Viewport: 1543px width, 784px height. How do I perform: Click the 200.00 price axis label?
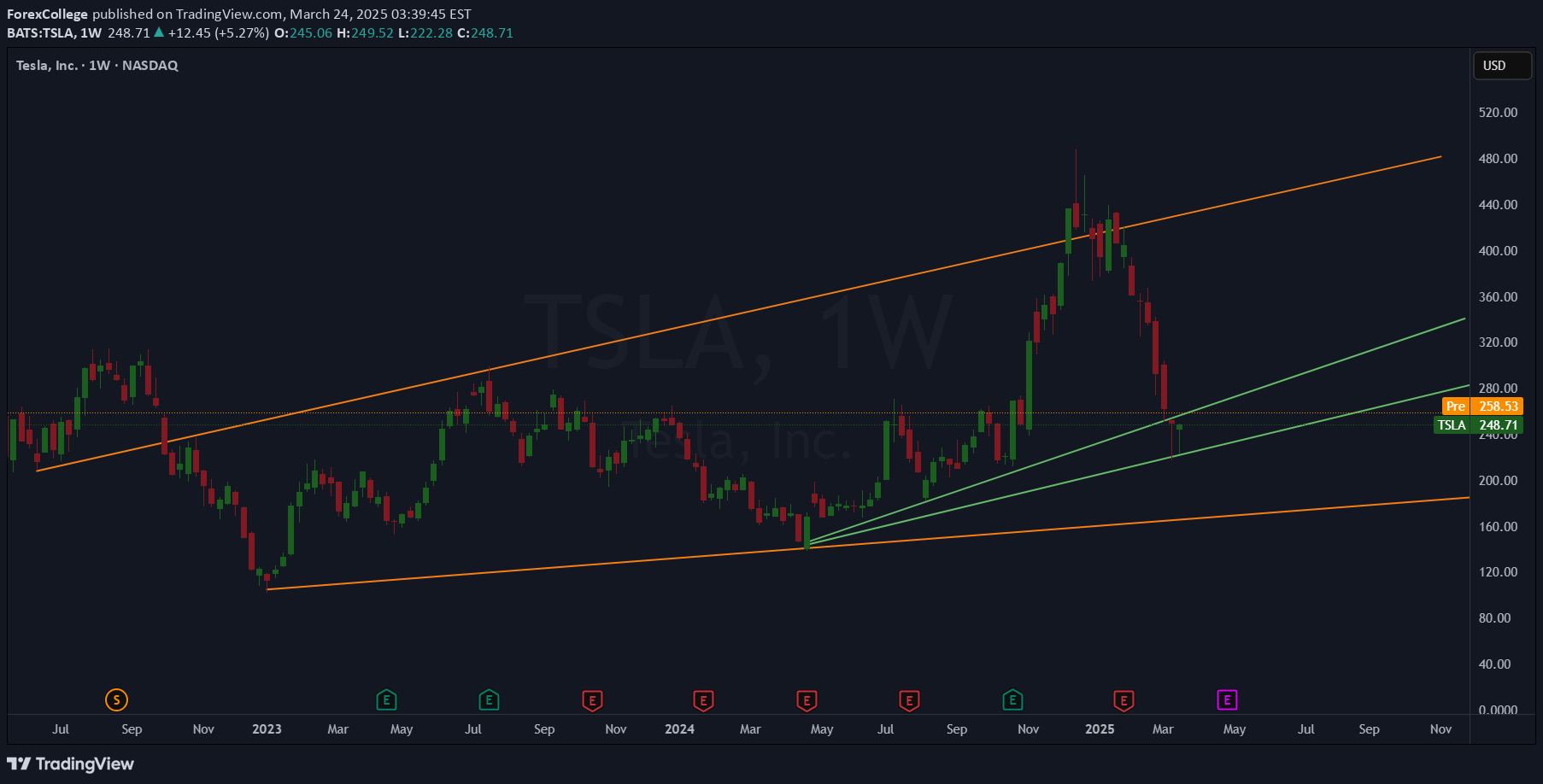1499,481
